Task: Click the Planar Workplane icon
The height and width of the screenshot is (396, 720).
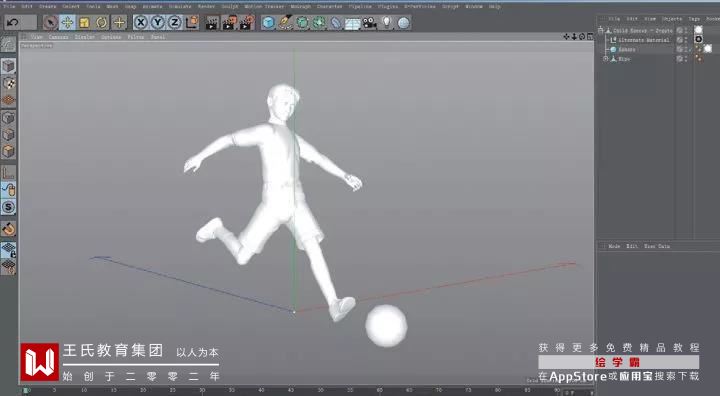Action: point(8,266)
